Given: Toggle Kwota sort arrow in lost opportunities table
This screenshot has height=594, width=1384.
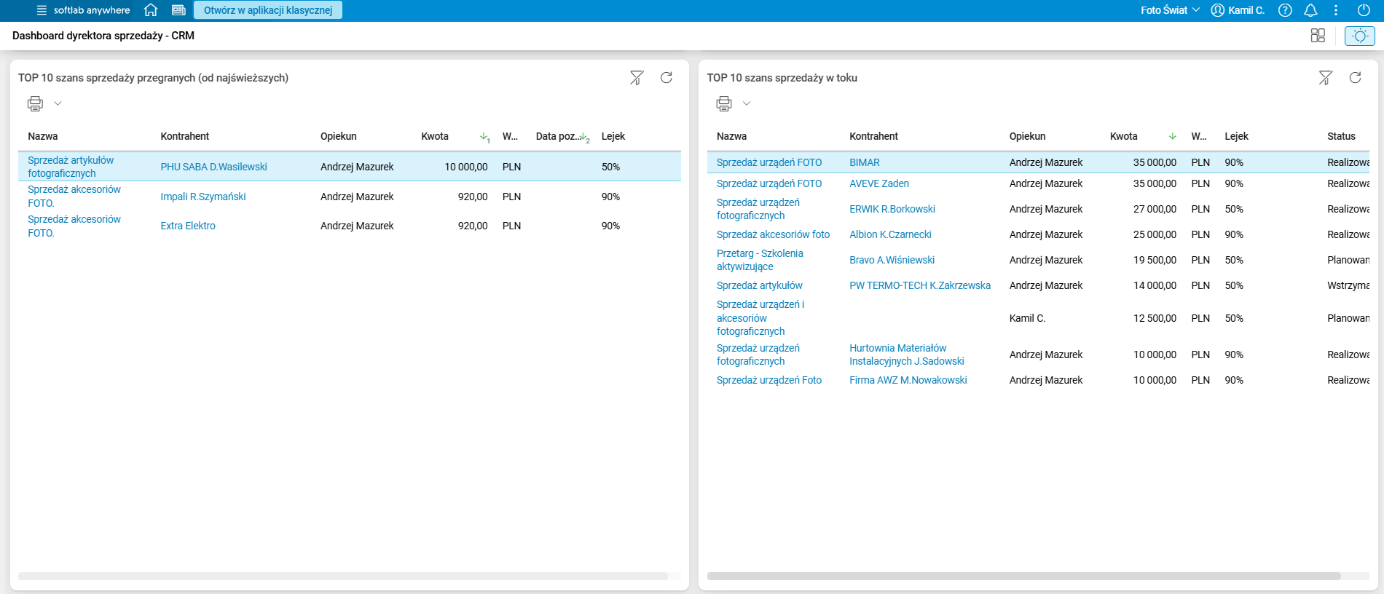Looking at the screenshot, I should coord(484,137).
